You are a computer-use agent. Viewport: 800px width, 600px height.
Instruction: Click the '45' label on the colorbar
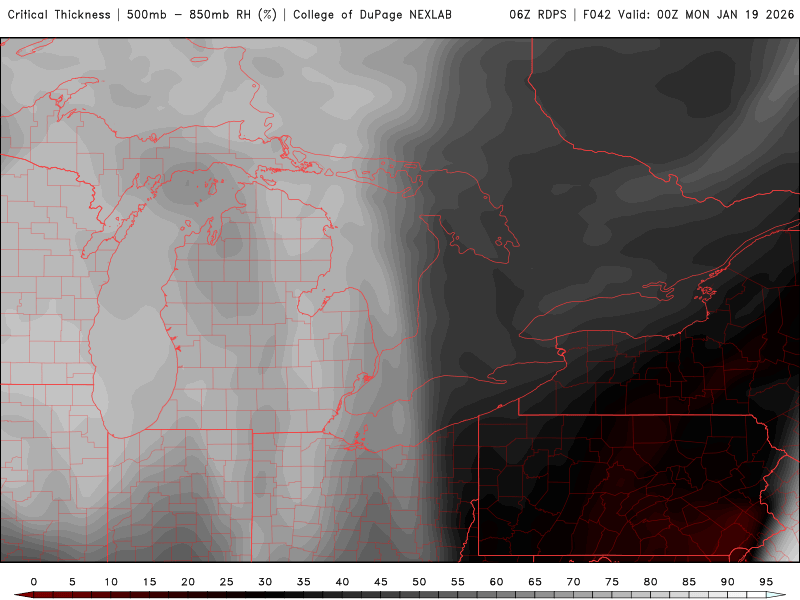coord(381,582)
